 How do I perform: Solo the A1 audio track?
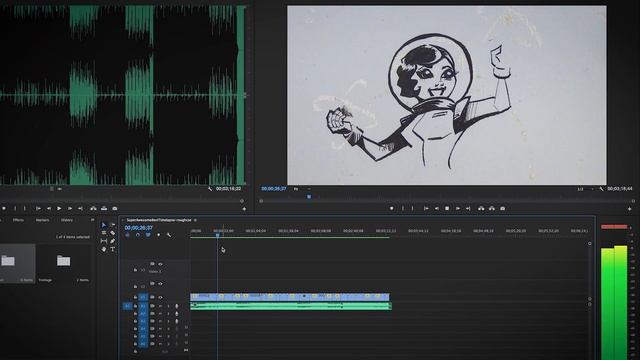point(168,306)
